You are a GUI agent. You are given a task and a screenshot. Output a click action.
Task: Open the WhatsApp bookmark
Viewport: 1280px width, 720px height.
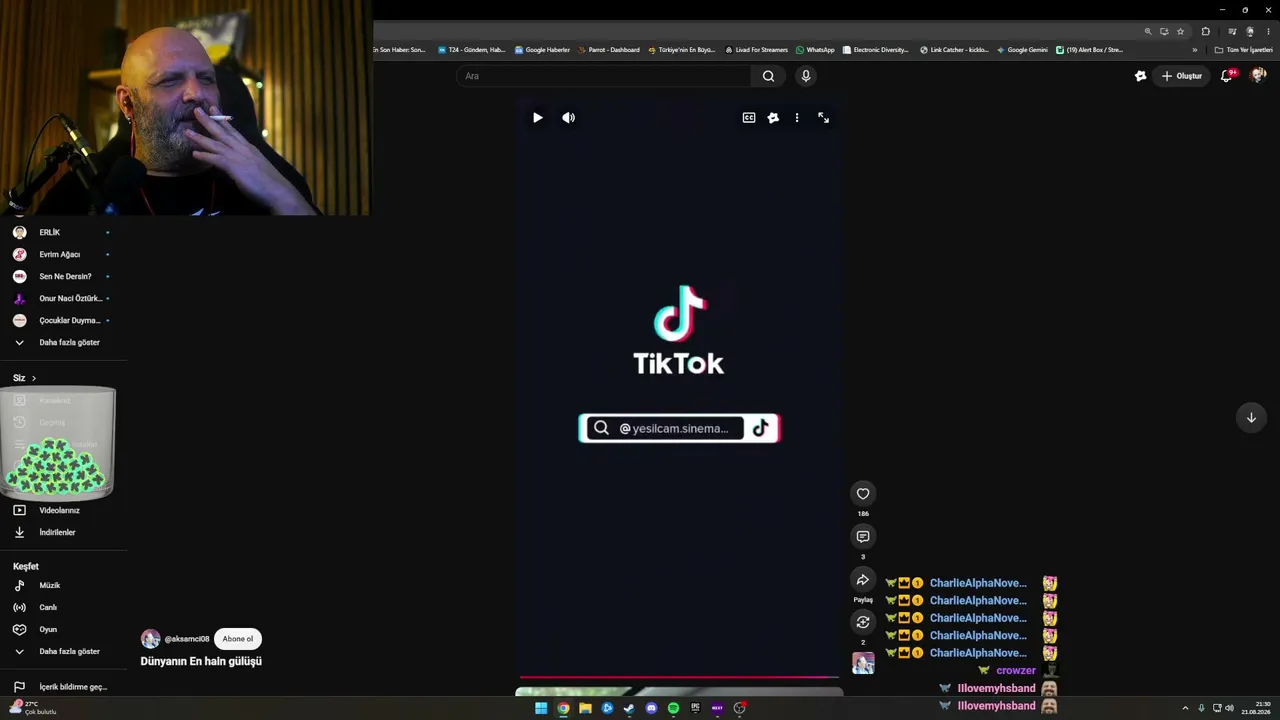click(x=815, y=50)
